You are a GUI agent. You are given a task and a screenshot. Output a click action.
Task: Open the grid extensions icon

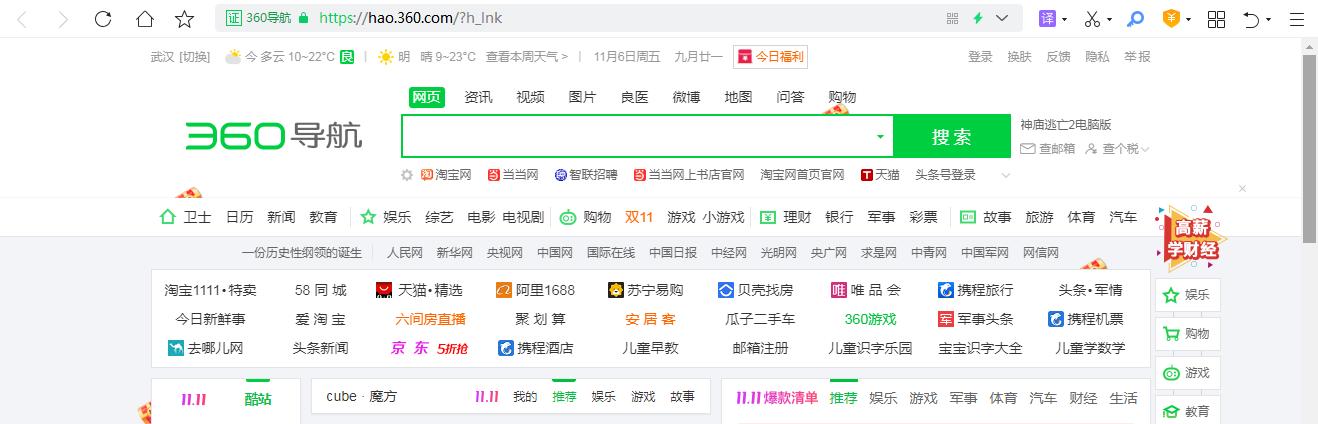coord(1217,19)
